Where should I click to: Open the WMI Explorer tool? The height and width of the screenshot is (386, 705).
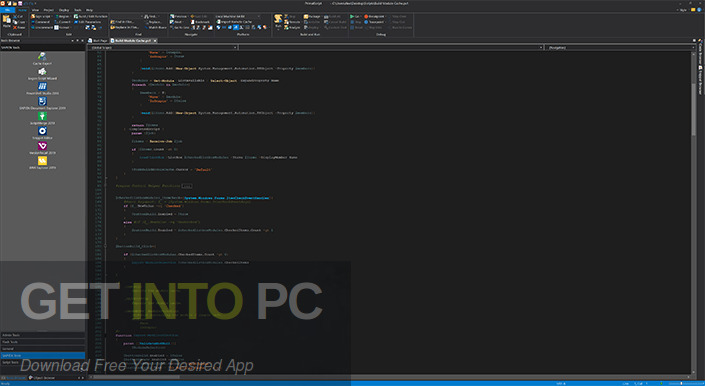coord(42,163)
